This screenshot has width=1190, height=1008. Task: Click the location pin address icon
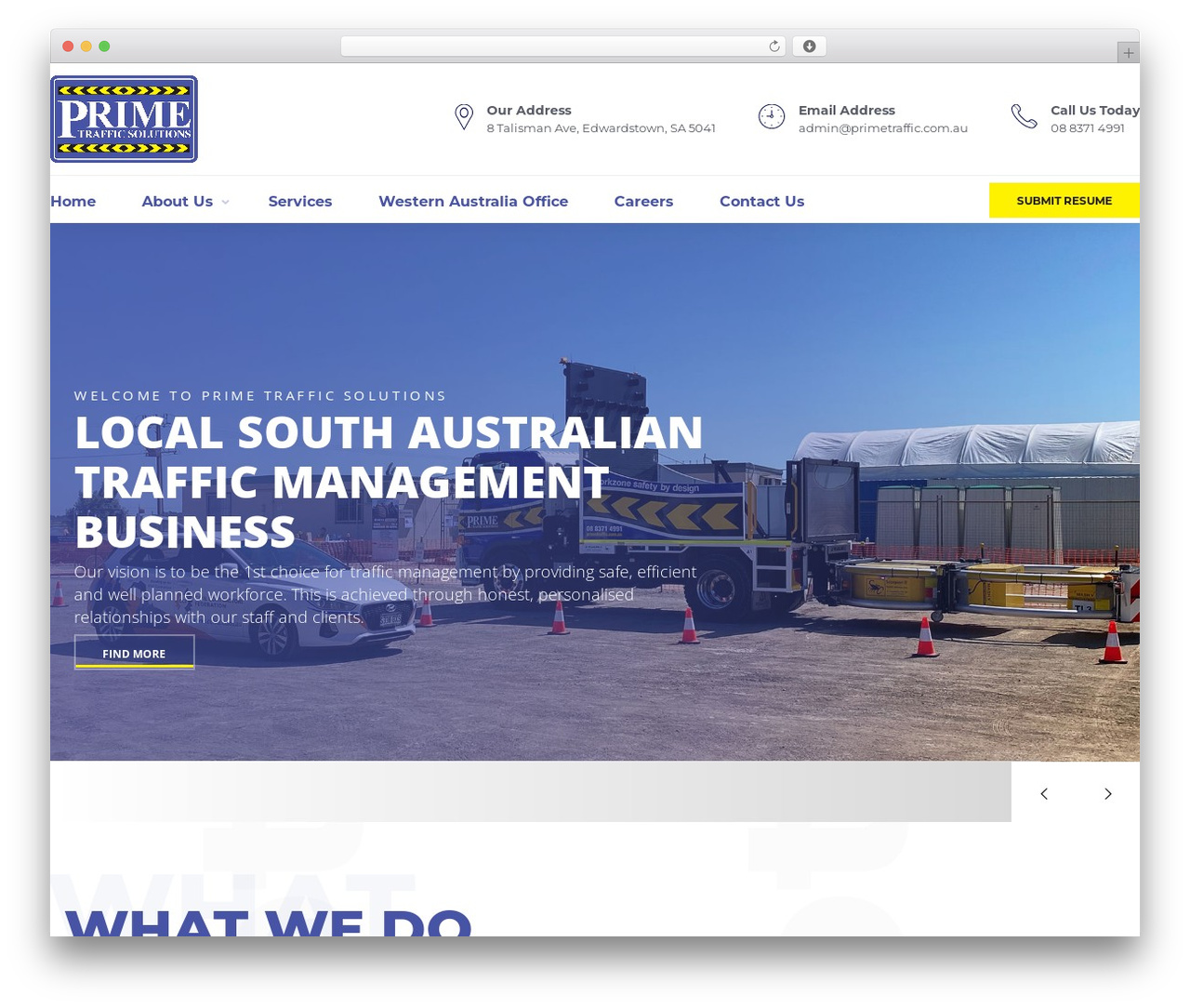click(x=464, y=117)
